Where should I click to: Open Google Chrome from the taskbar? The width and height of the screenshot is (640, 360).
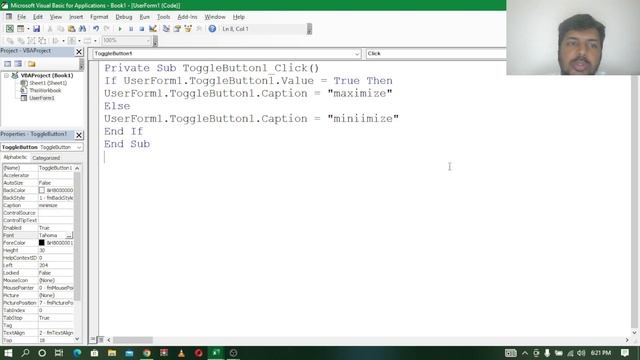pos(147,353)
